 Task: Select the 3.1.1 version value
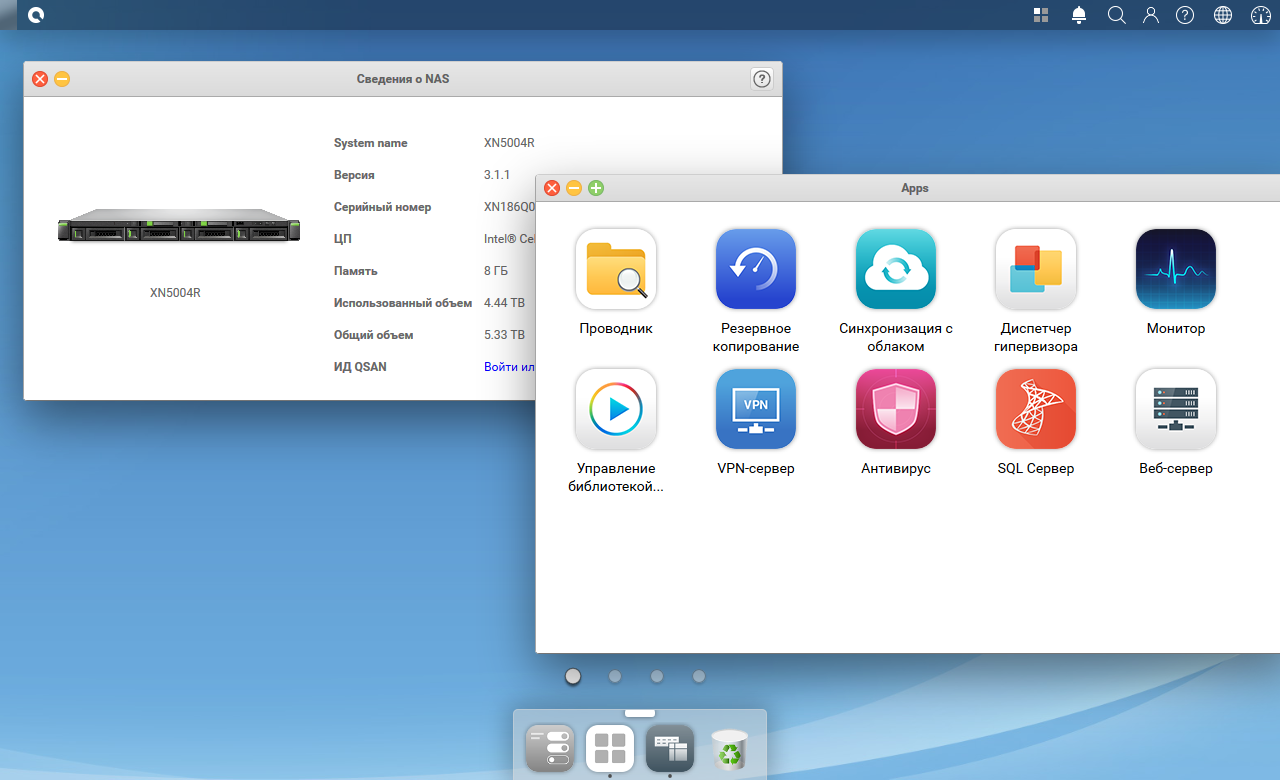pos(497,175)
